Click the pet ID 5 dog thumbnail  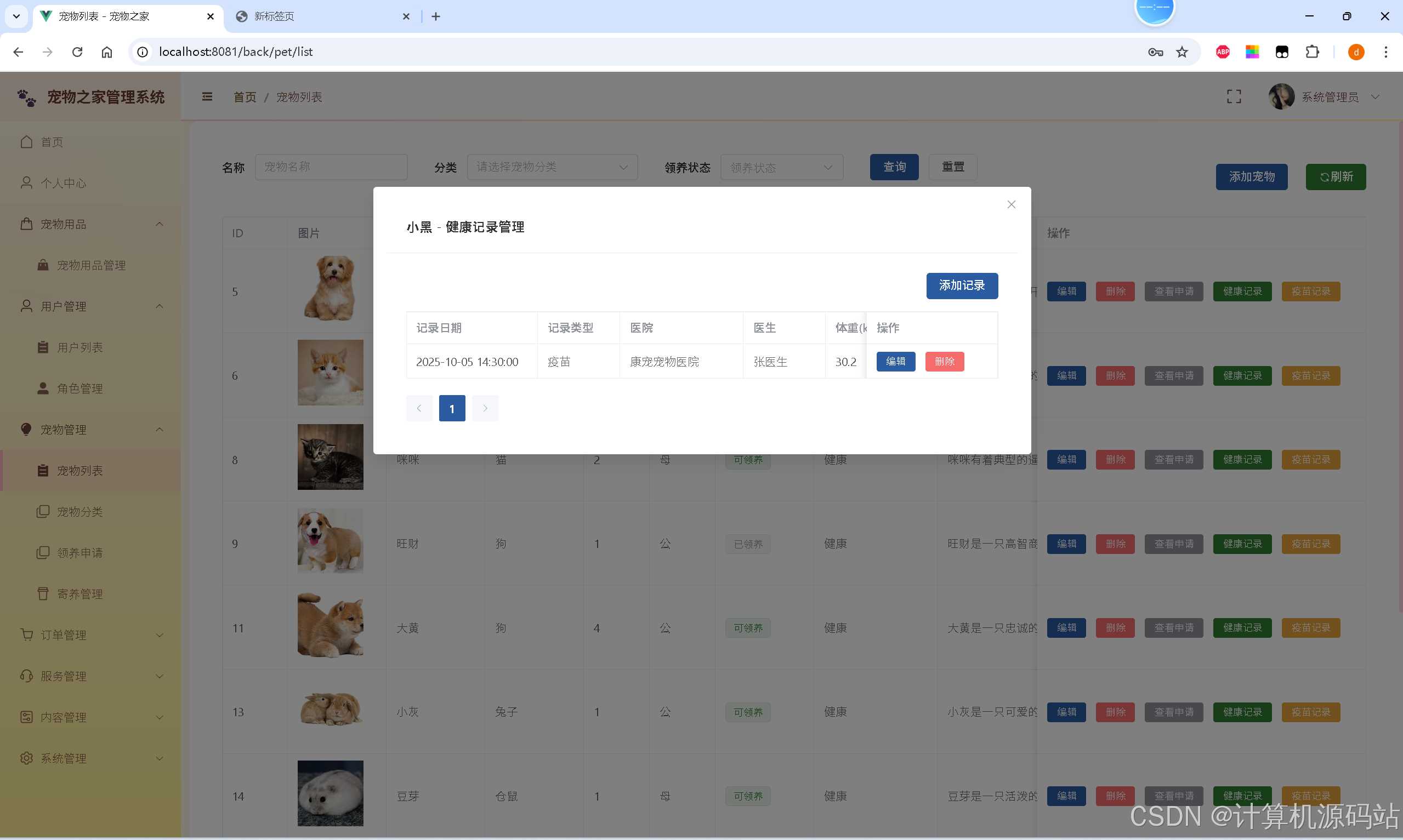coord(331,288)
